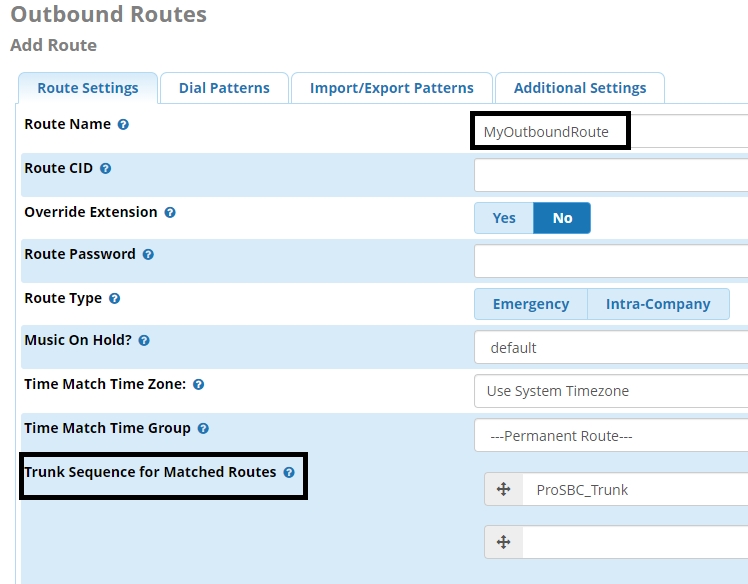The height and width of the screenshot is (584, 748).
Task: Click Route Password help icon
Action: (148, 255)
